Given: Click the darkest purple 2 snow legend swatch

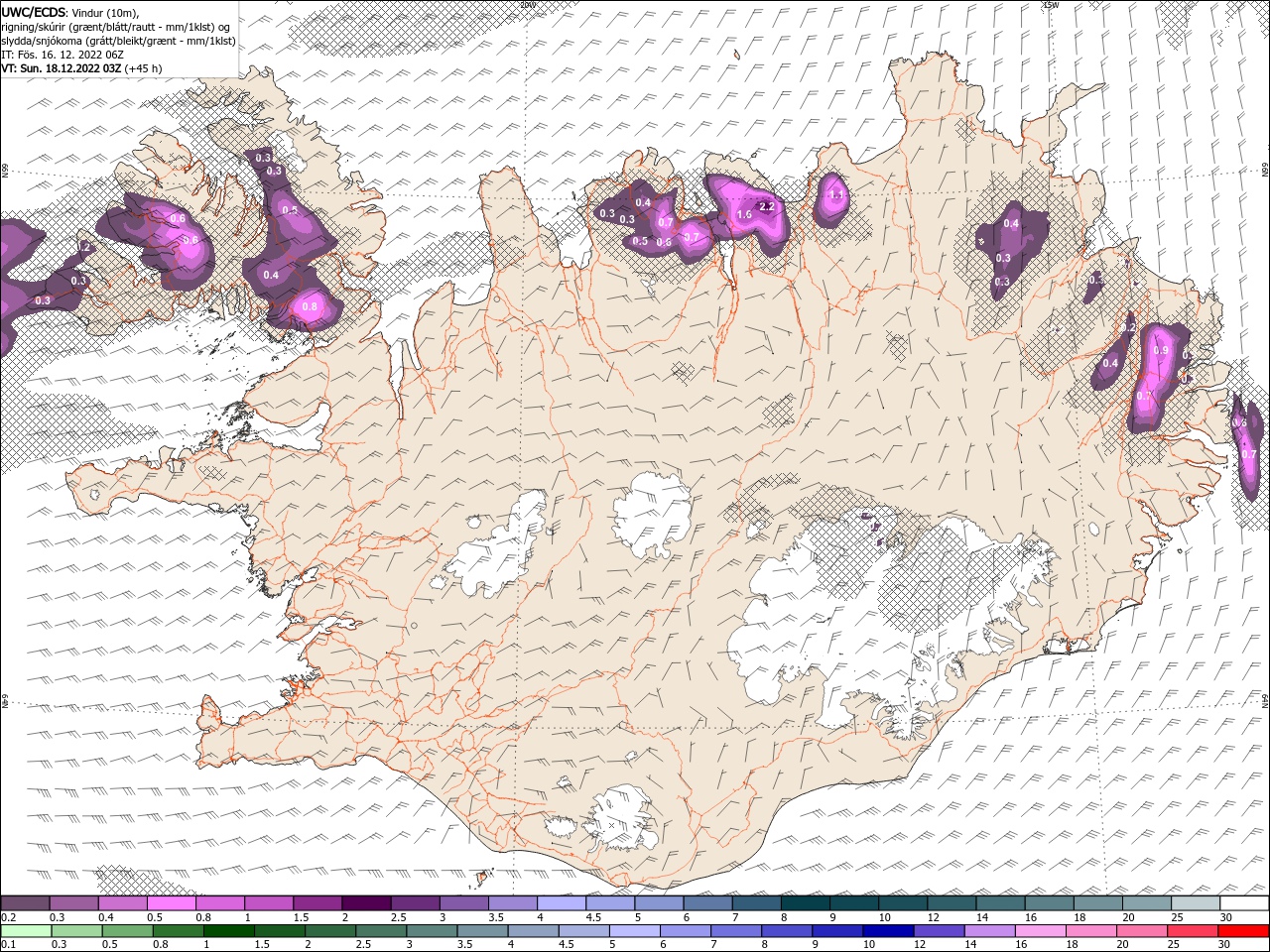Looking at the screenshot, I should coord(366,903).
